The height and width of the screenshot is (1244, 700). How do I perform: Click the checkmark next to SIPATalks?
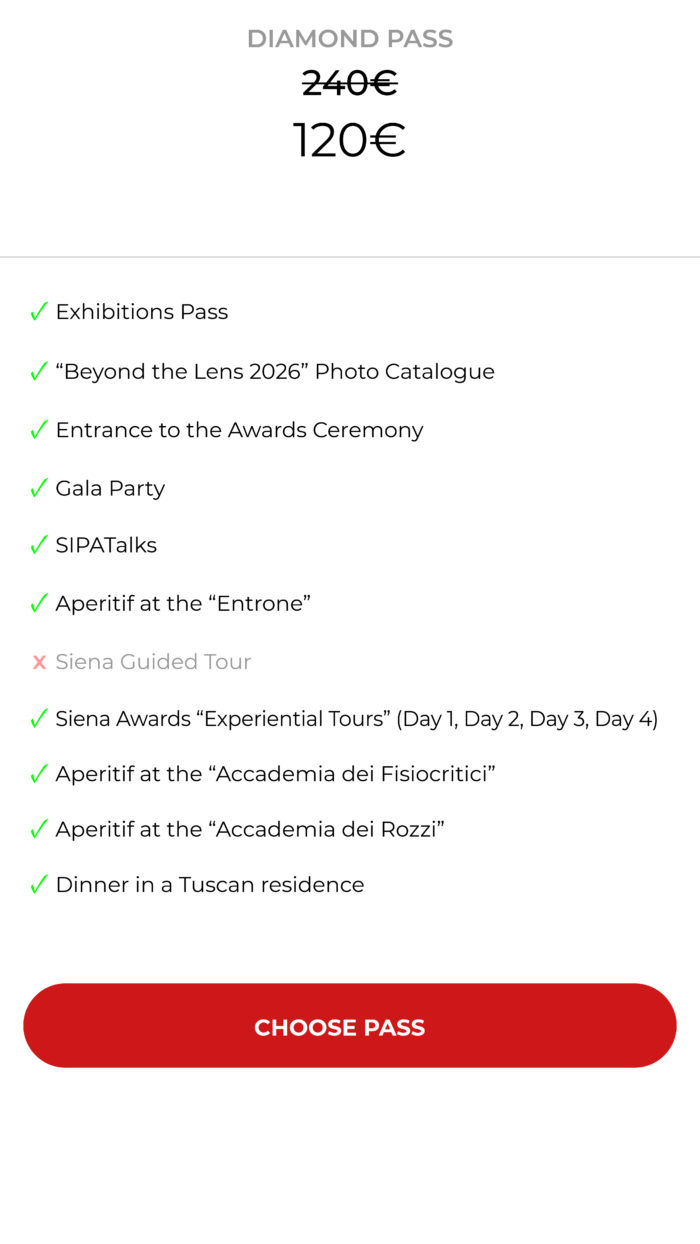(x=39, y=545)
